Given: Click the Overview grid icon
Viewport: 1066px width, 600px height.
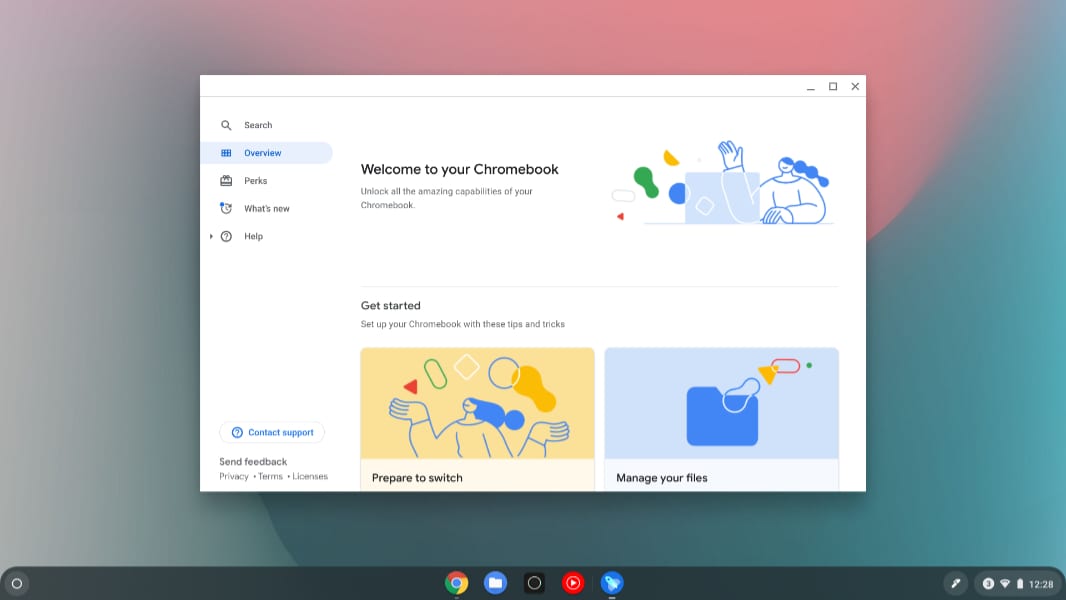Looking at the screenshot, I should click(x=226, y=153).
